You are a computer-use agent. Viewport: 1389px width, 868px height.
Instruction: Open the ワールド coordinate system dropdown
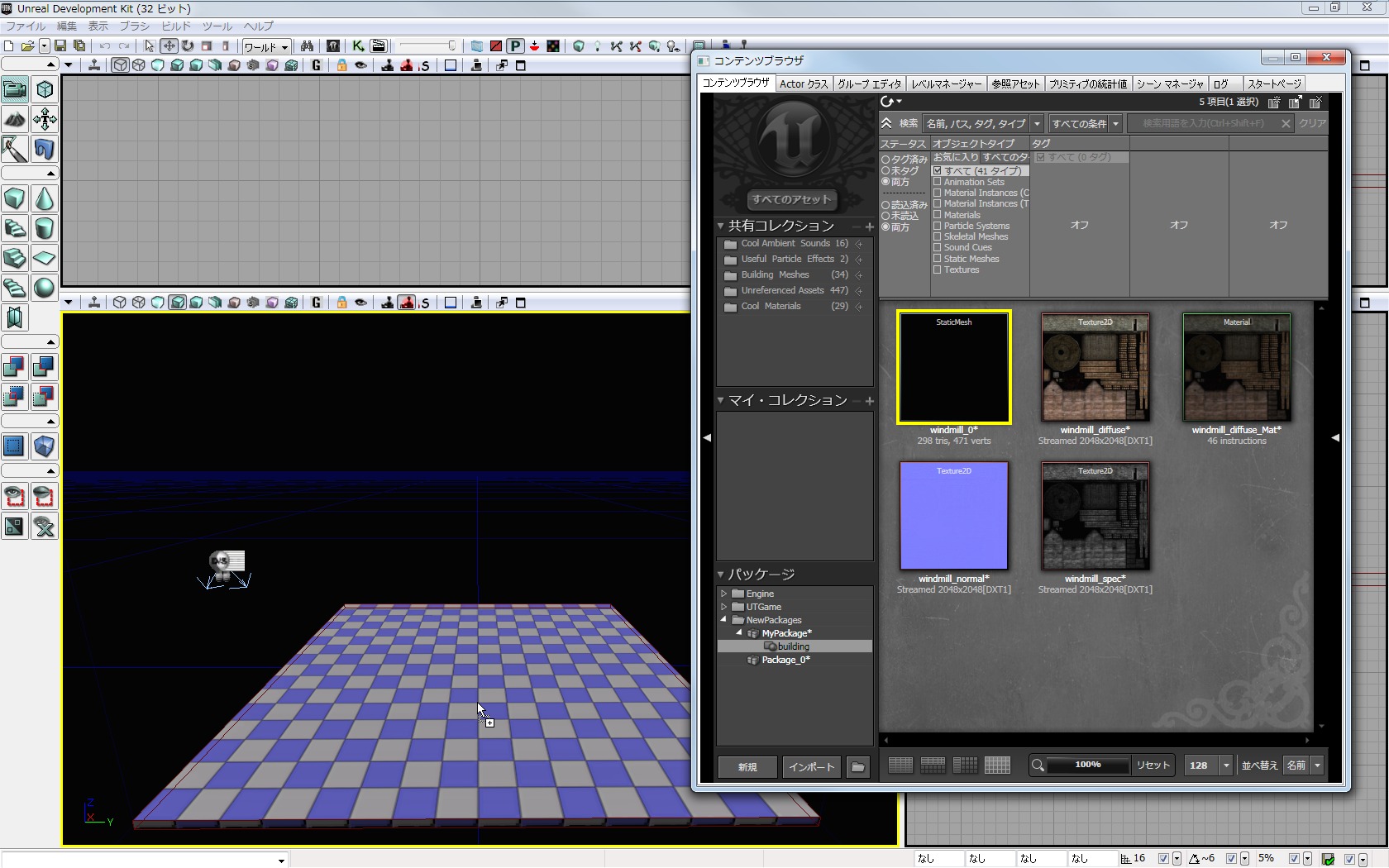point(265,47)
